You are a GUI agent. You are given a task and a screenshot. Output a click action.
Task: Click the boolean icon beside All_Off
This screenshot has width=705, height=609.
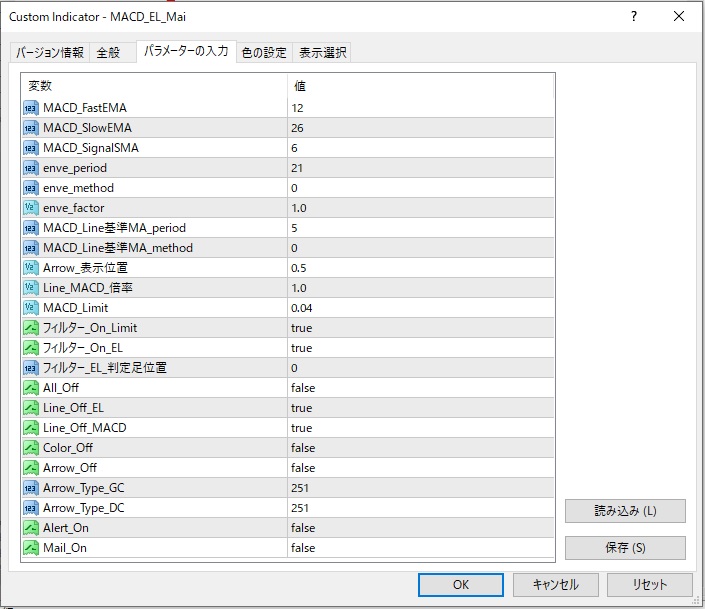click(31, 388)
